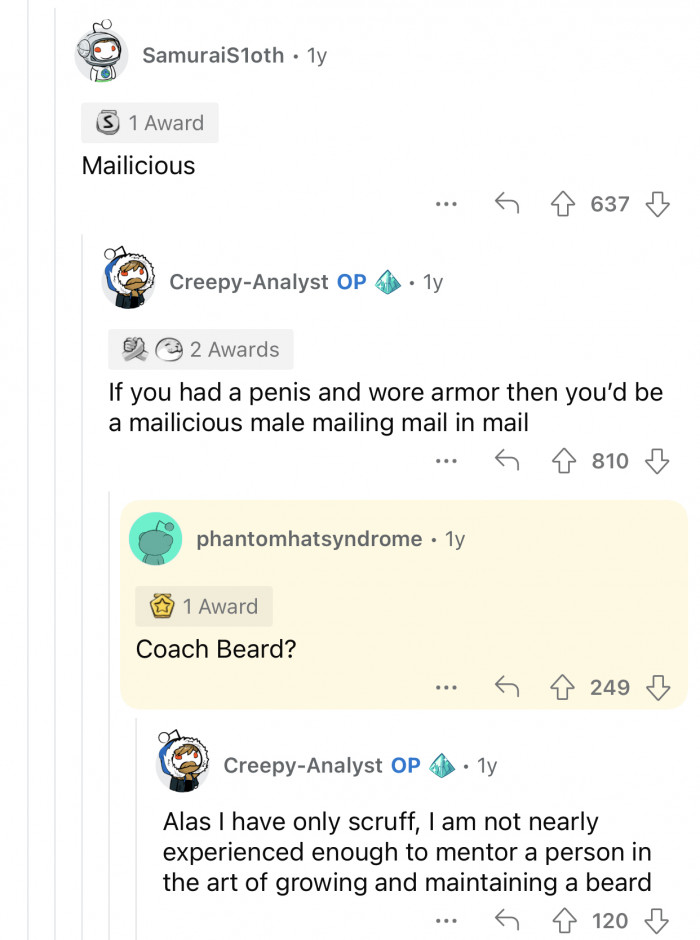Open the three-dot menu on the 810-vote comment
Image resolution: width=700 pixels, height=940 pixels.
[446, 461]
